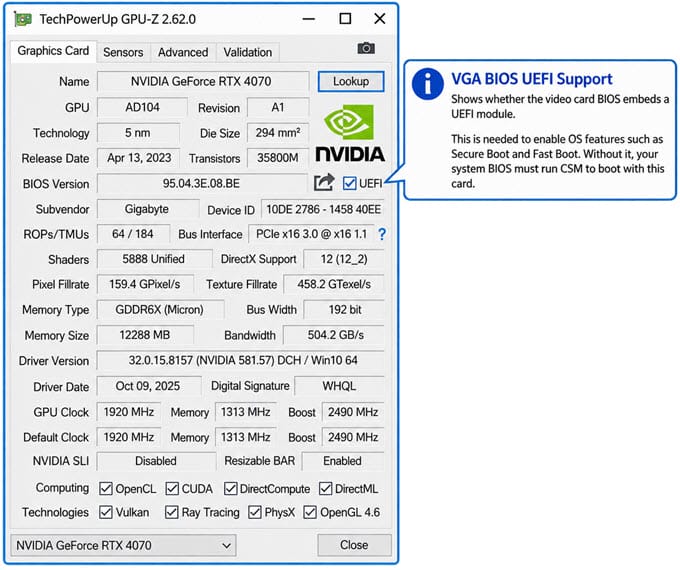Click the BIOS share/export arrow icon
Image resolution: width=680 pixels, height=570 pixels.
(x=324, y=183)
